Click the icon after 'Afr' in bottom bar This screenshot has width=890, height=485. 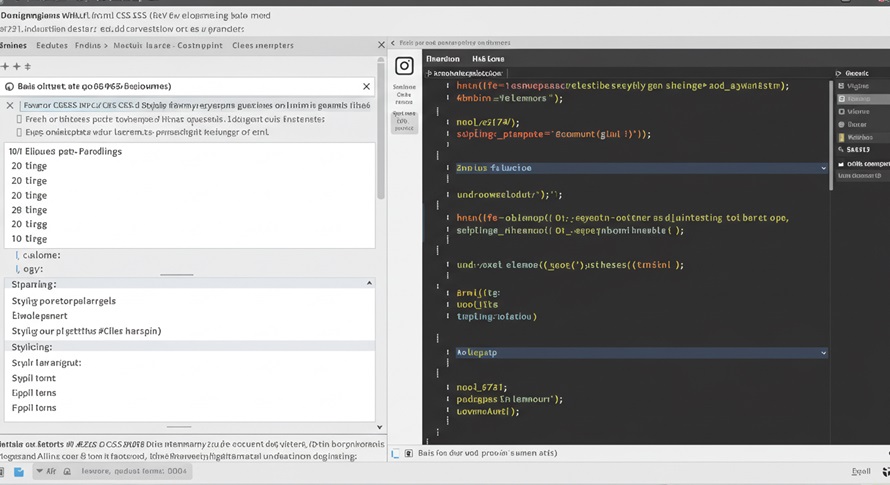(x=67, y=471)
